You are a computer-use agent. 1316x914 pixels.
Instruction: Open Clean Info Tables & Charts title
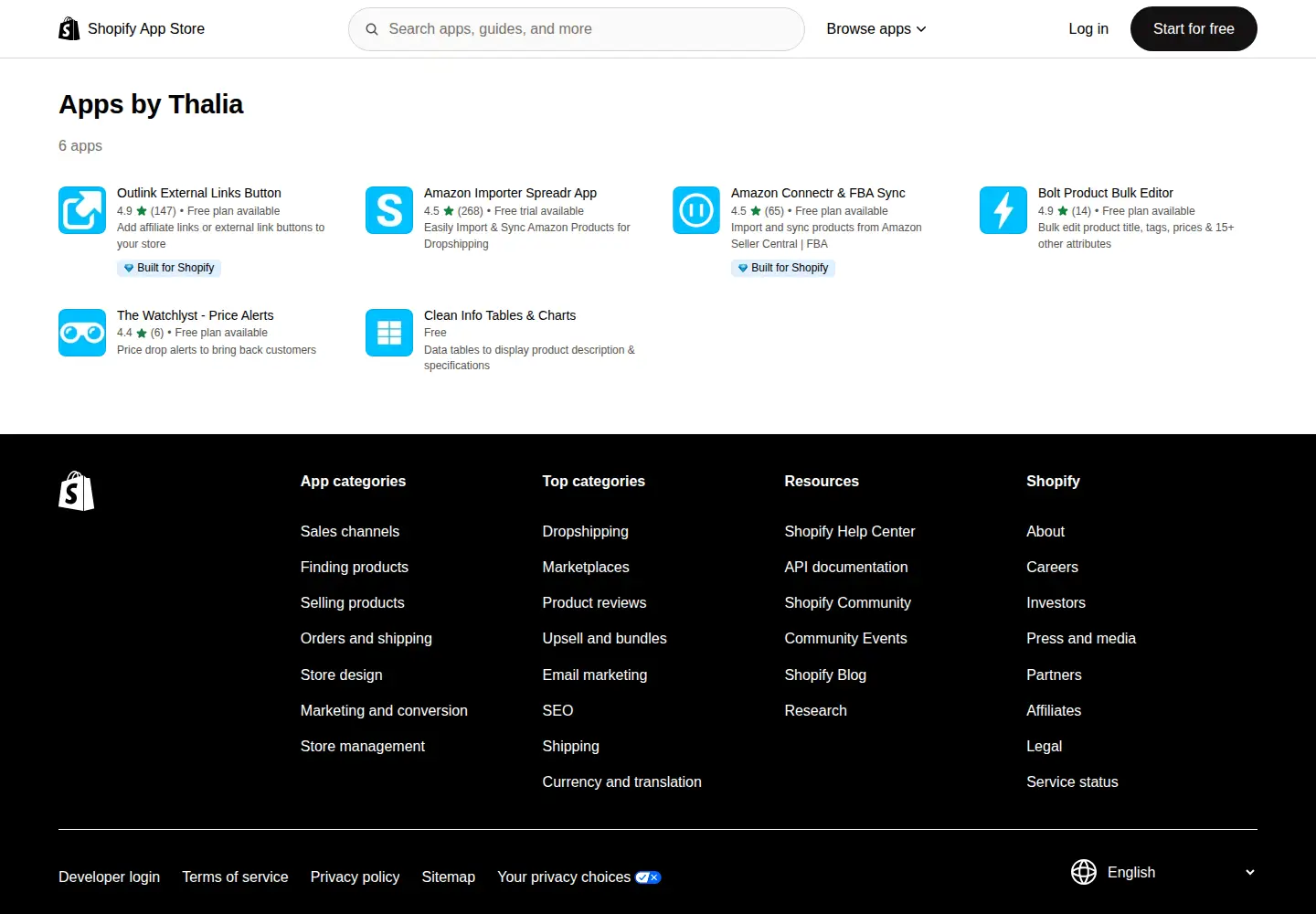(x=500, y=315)
